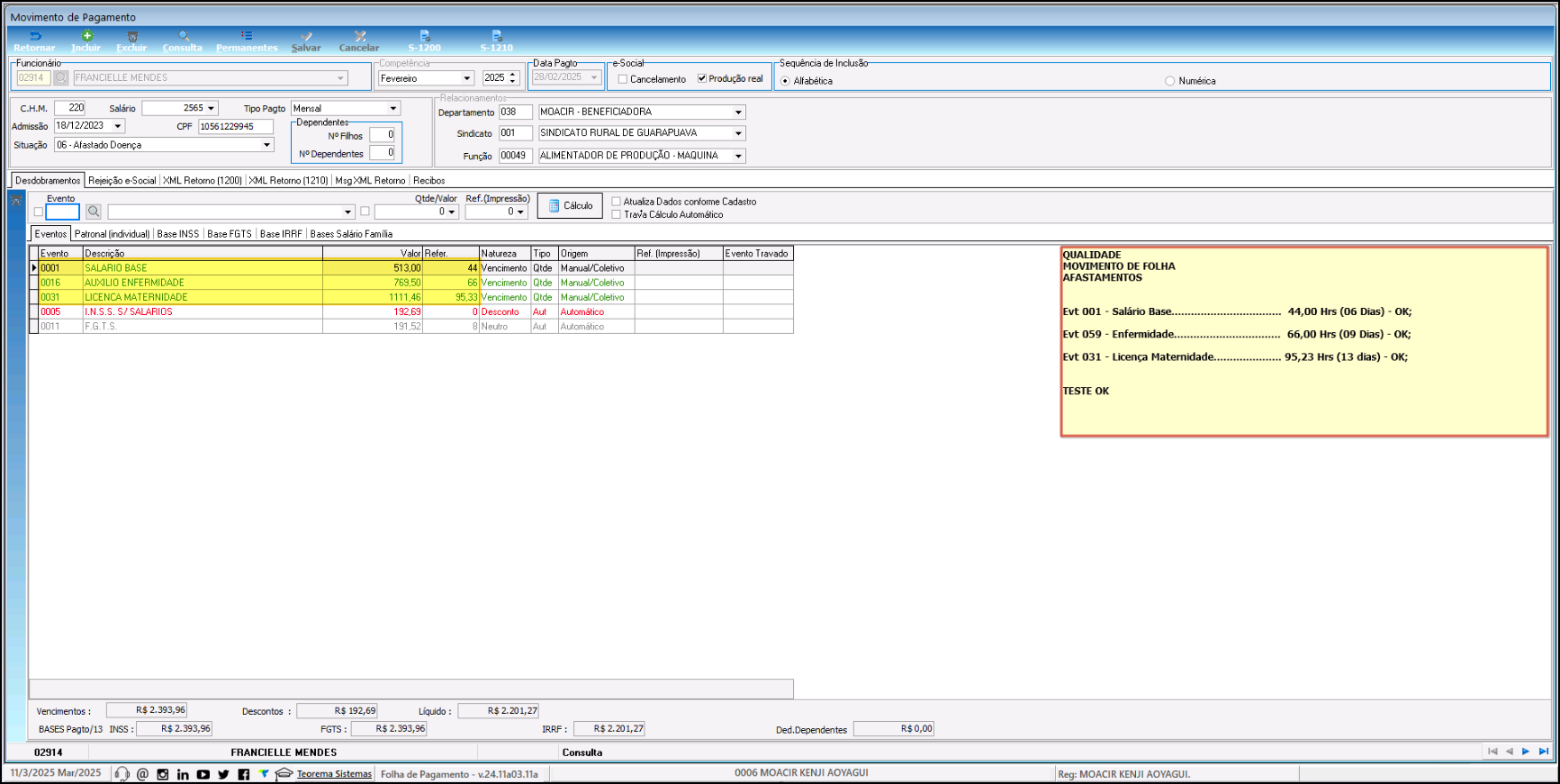Screen dimensions: 1560x784
Task: Go to previous record navigation arrow
Action: (1510, 752)
